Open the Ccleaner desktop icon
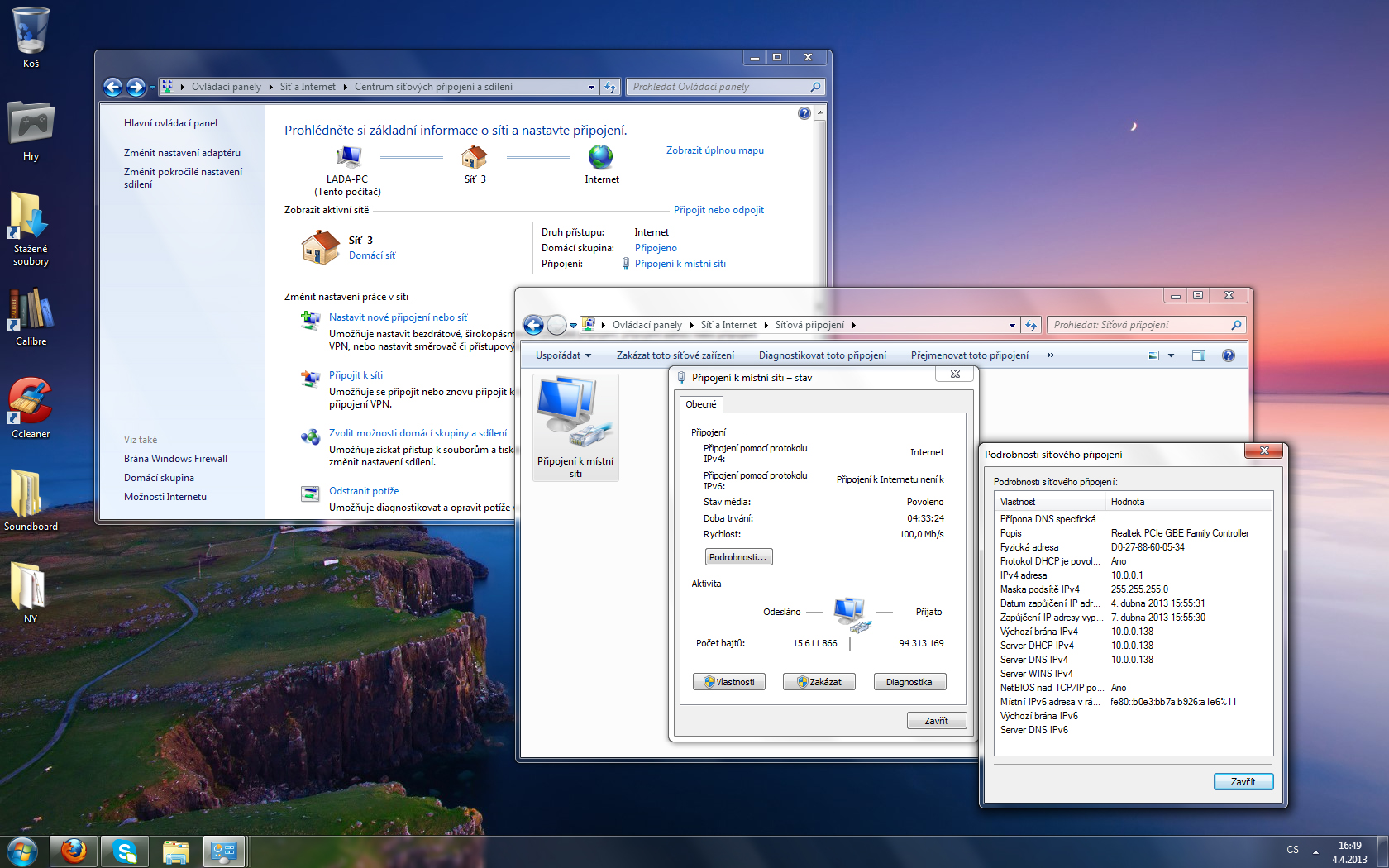Image resolution: width=1389 pixels, height=868 pixels. point(31,405)
